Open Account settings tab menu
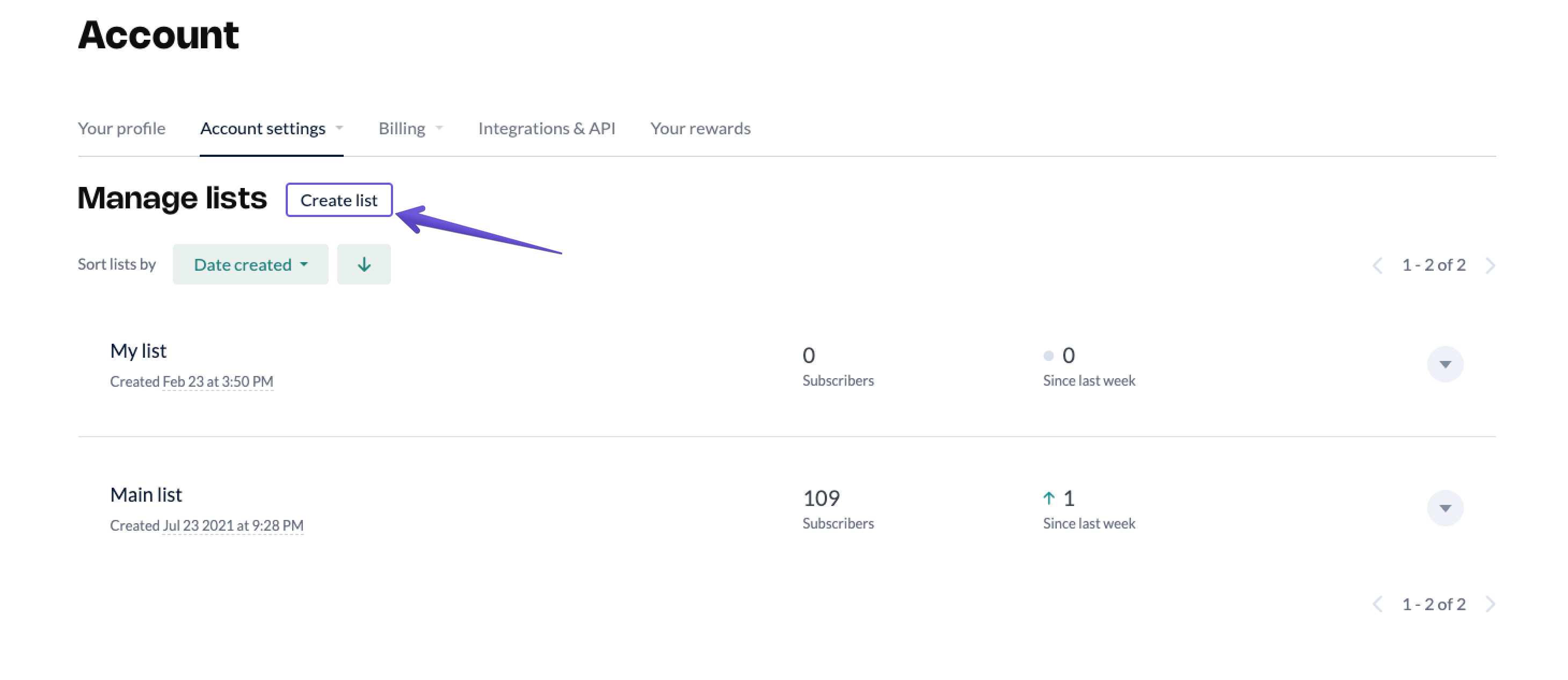The width and height of the screenshot is (1568, 680). click(272, 128)
